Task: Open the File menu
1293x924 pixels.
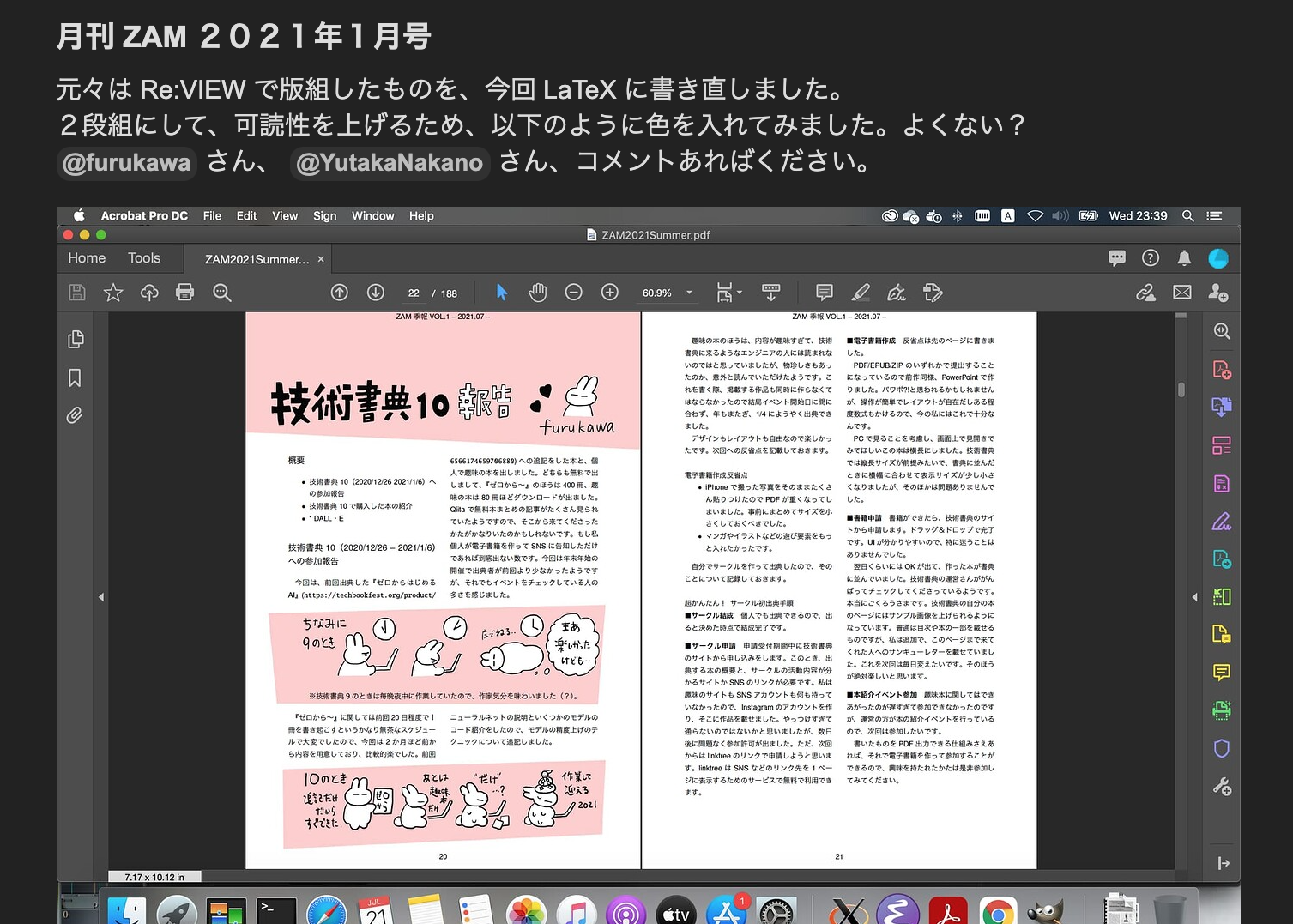Action: pyautogui.click(x=212, y=216)
